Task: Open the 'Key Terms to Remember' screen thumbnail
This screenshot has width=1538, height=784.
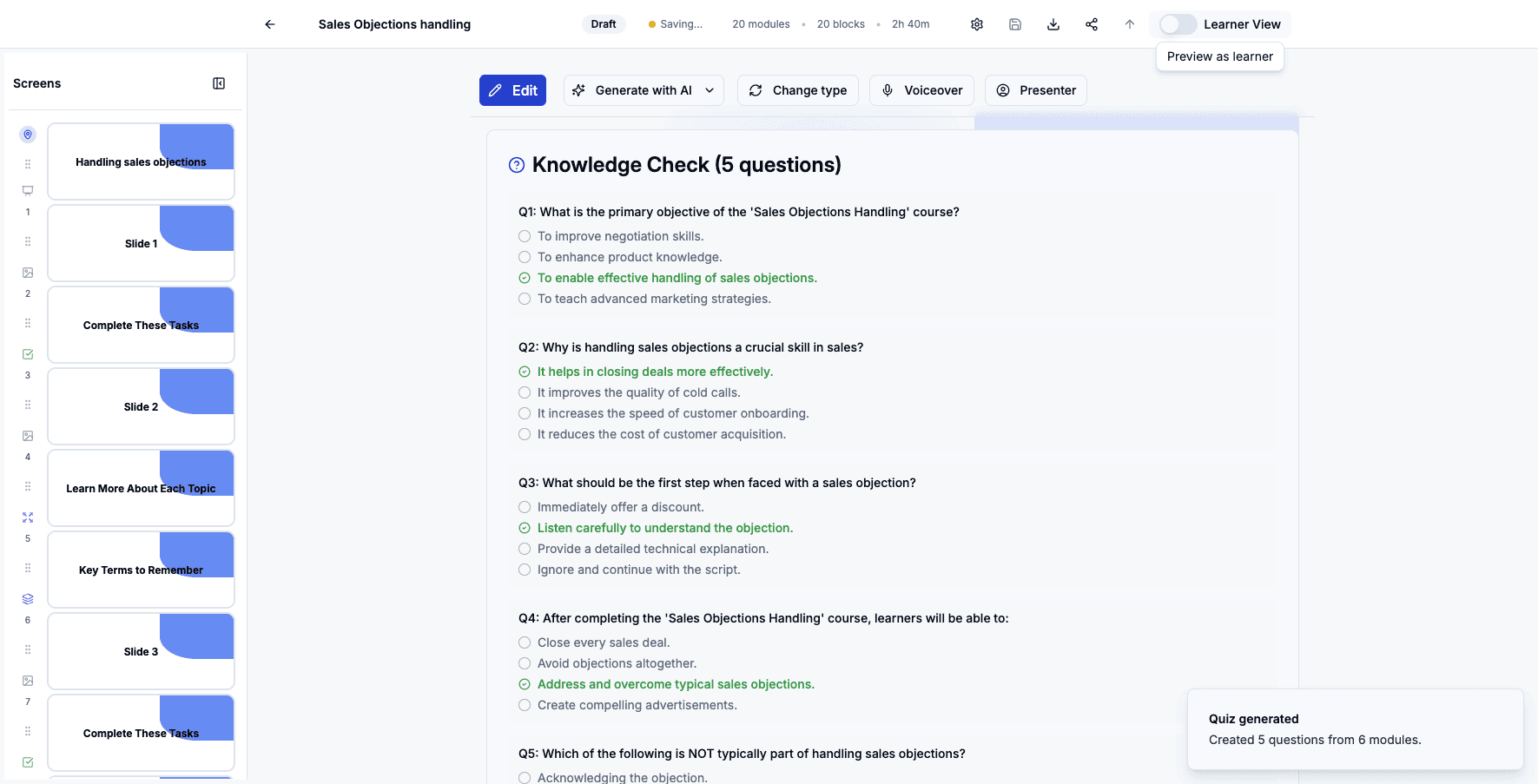Action: (141, 570)
